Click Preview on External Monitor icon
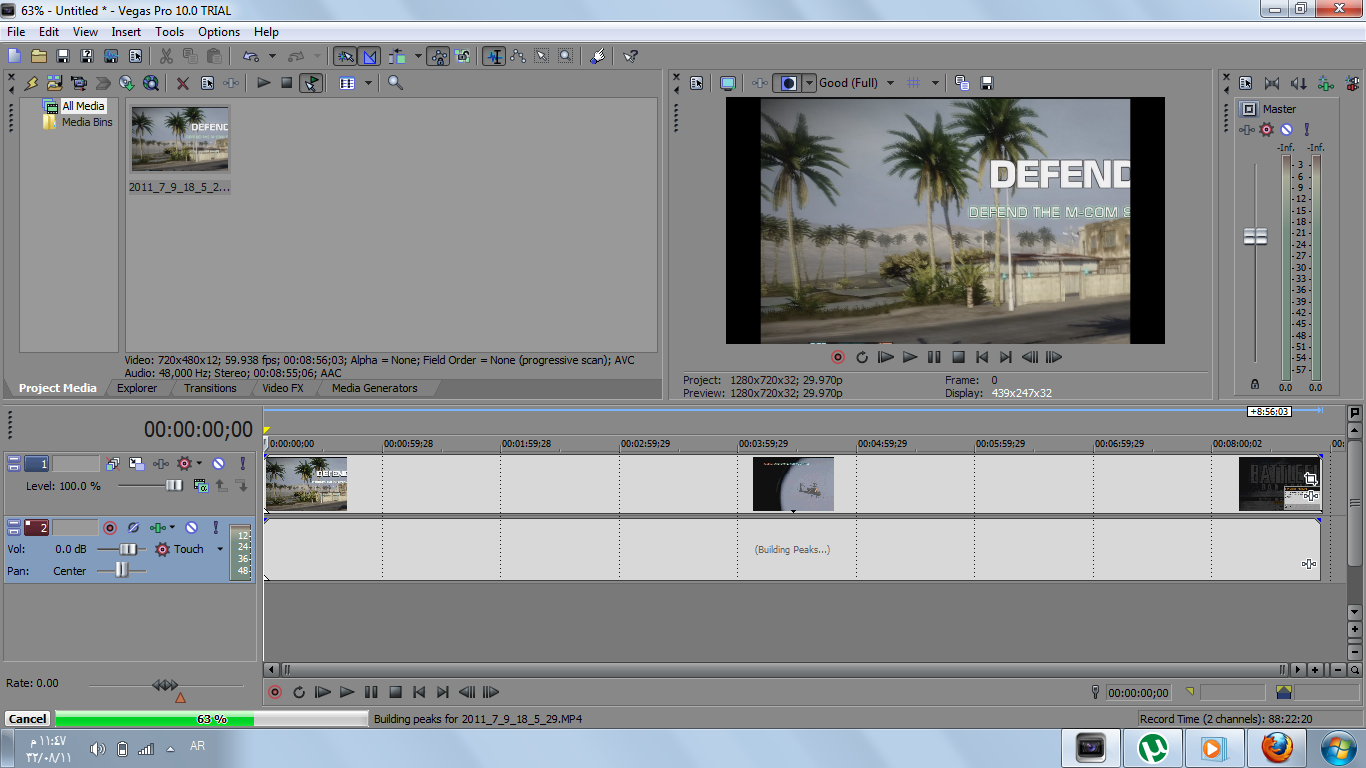The image size is (1366, 768). (x=728, y=83)
